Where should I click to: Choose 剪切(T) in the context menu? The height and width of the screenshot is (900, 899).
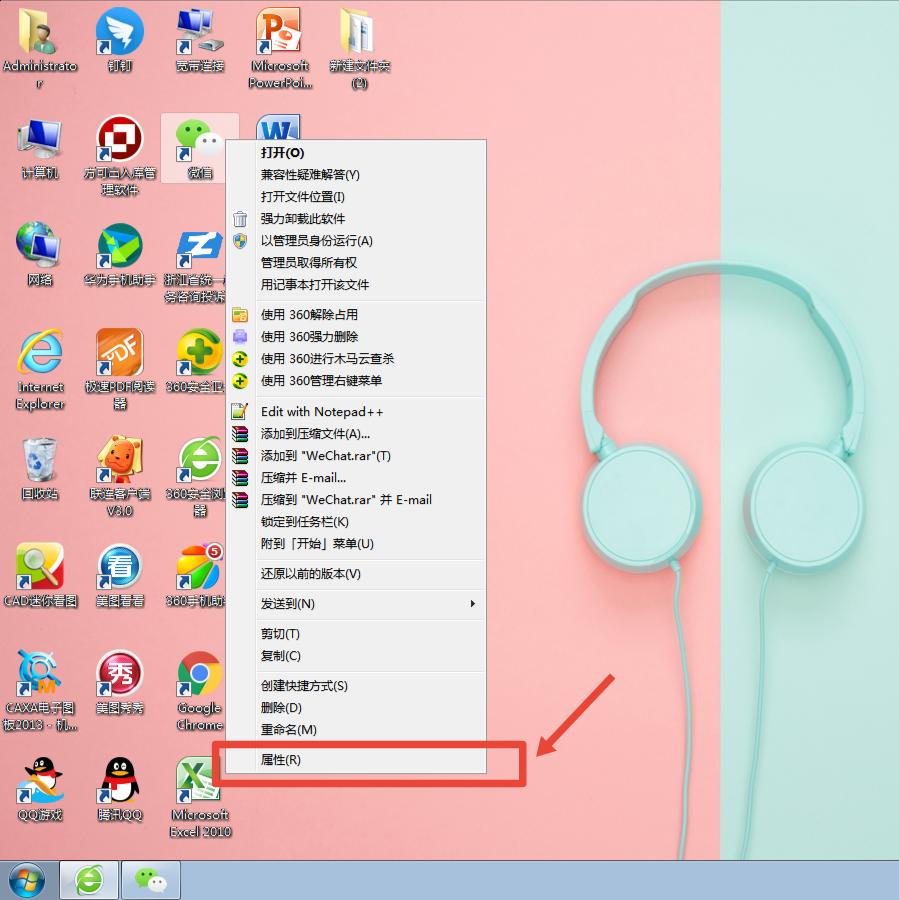click(356, 634)
